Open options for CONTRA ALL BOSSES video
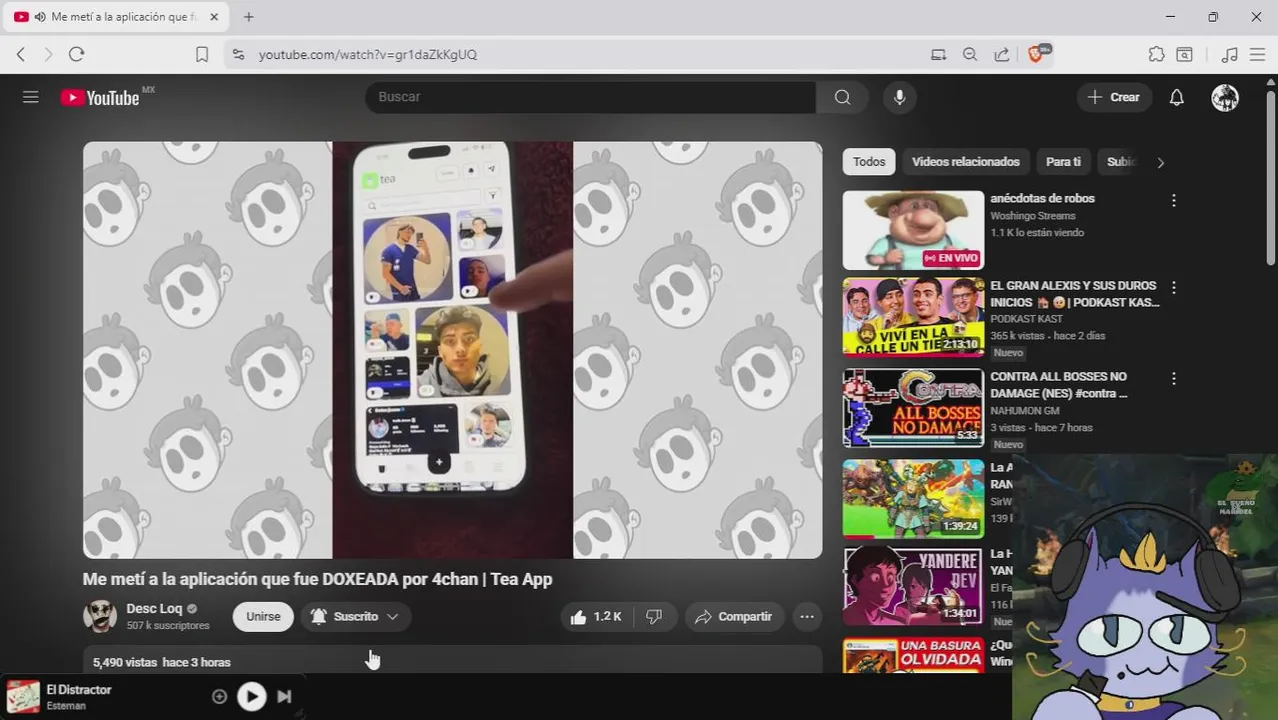The image size is (1278, 720). pyautogui.click(x=1174, y=379)
